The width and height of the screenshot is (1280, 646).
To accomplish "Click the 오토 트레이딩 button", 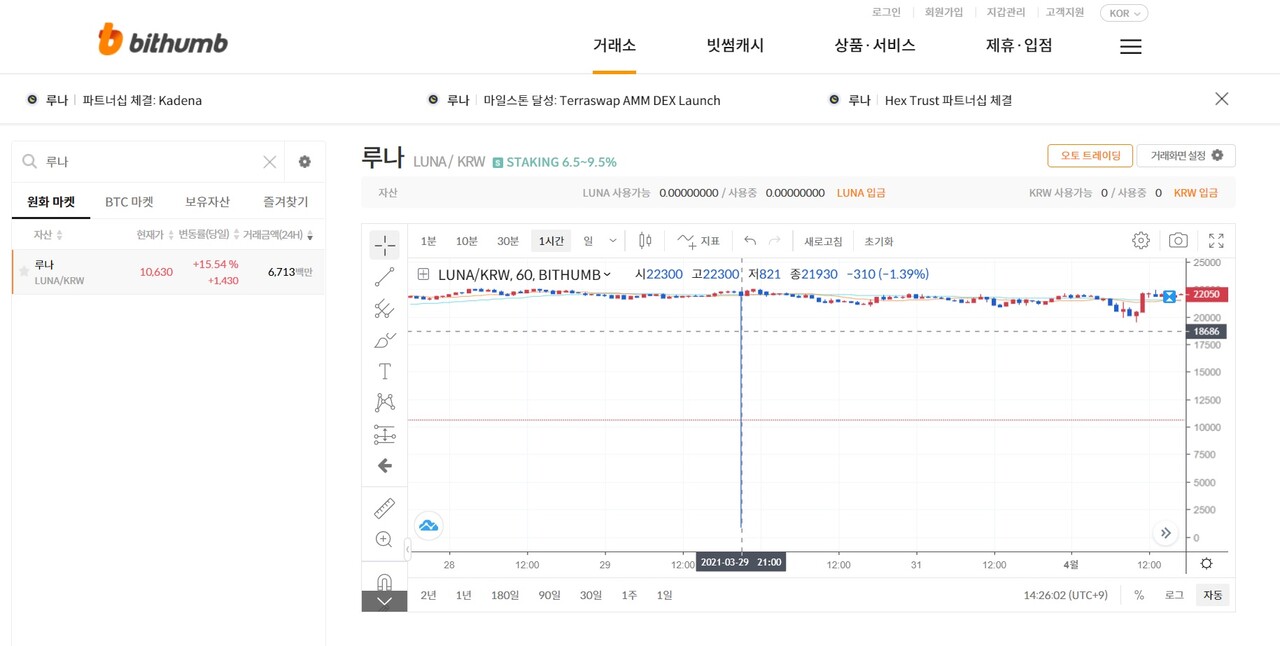I will [x=1090, y=156].
